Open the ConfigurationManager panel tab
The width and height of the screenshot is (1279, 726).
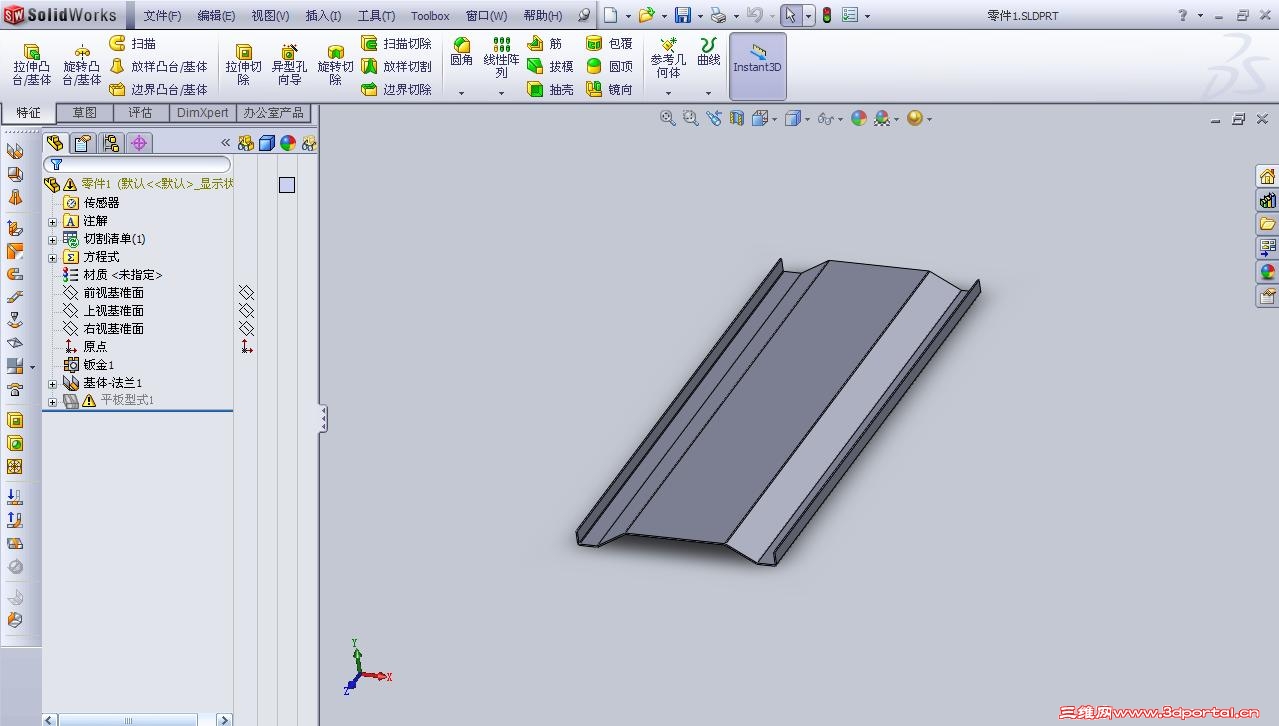(x=111, y=143)
